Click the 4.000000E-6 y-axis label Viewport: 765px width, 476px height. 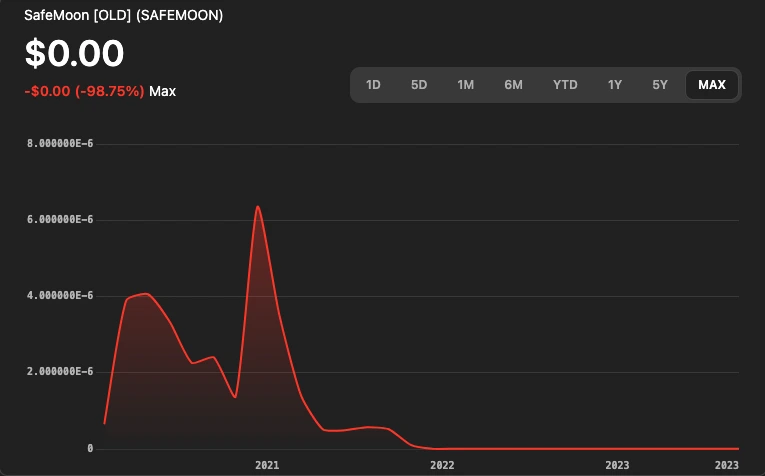click(59, 296)
